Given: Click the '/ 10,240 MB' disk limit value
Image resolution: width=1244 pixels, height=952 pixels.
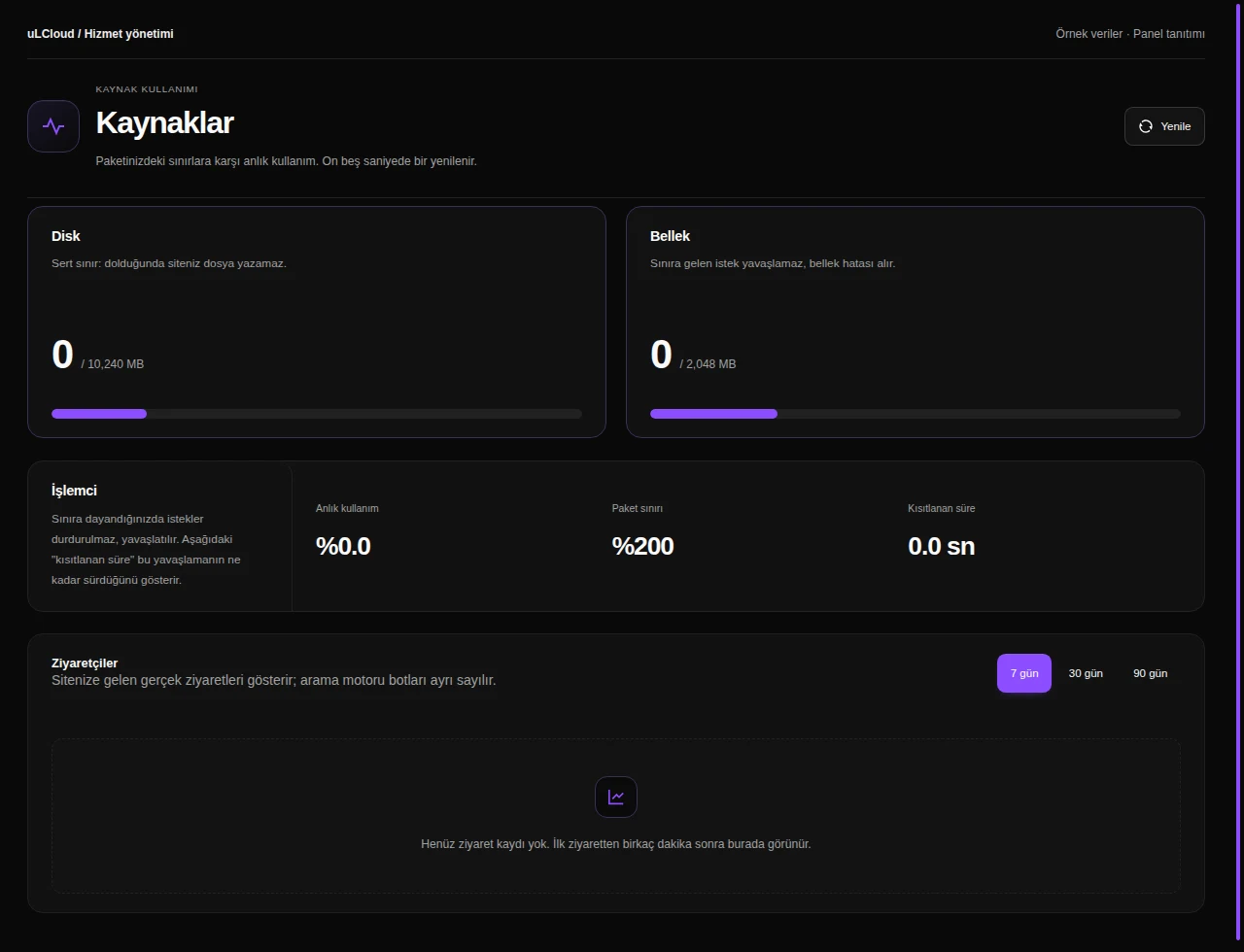Looking at the screenshot, I should pyautogui.click(x=113, y=364).
